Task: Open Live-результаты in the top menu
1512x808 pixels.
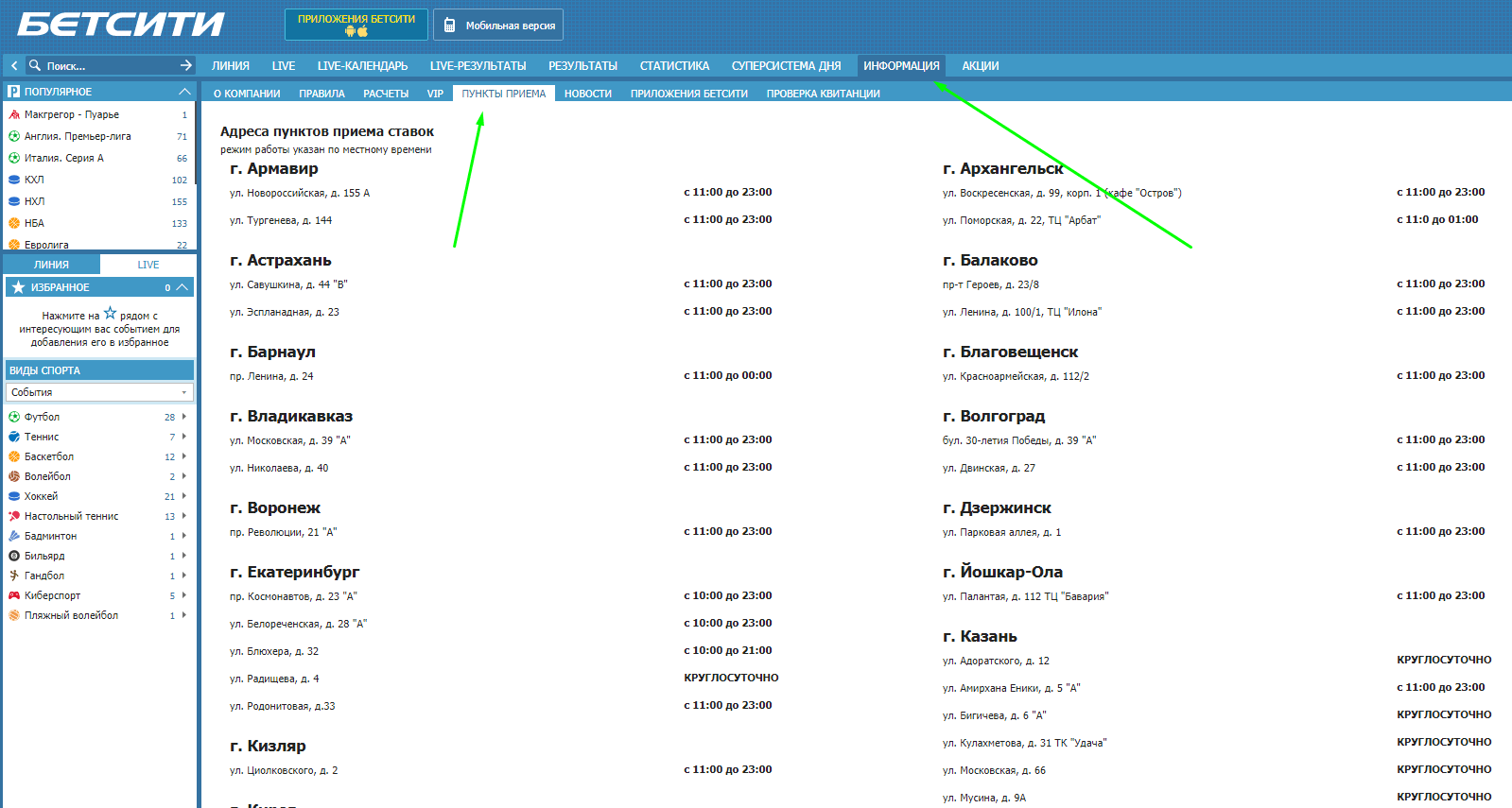Action: [x=478, y=66]
